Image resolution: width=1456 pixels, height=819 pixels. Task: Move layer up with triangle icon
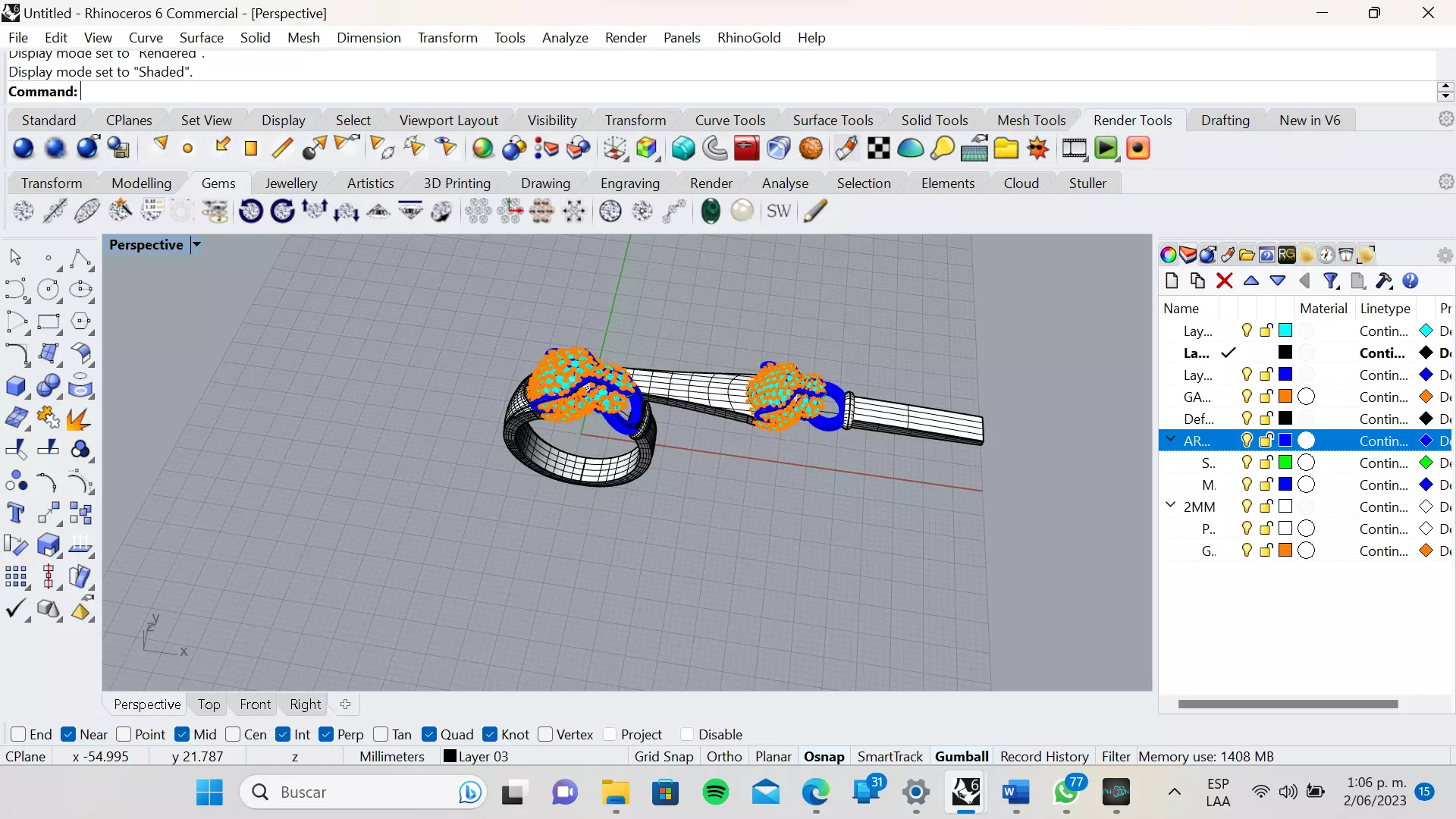1251,281
